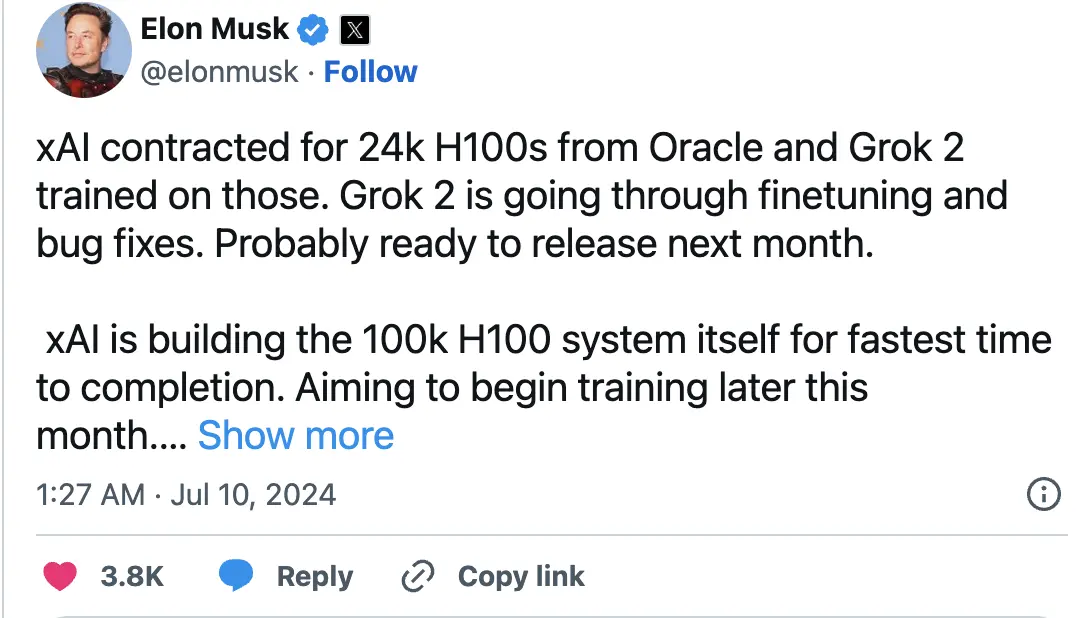Click the 3.8K likes count
The height and width of the screenshot is (618, 1092).
pyautogui.click(x=132, y=576)
